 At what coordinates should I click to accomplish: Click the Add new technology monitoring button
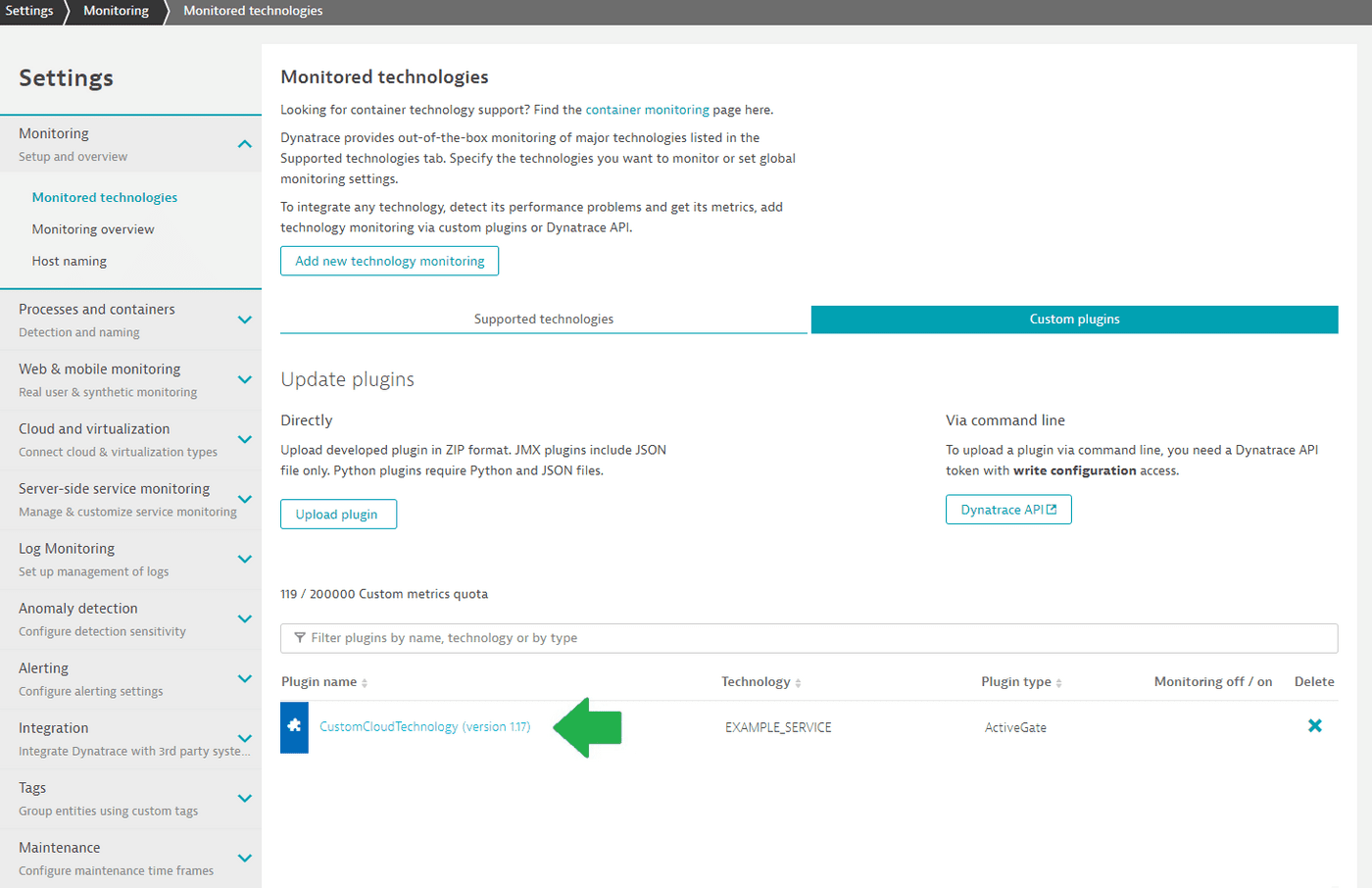tap(389, 261)
